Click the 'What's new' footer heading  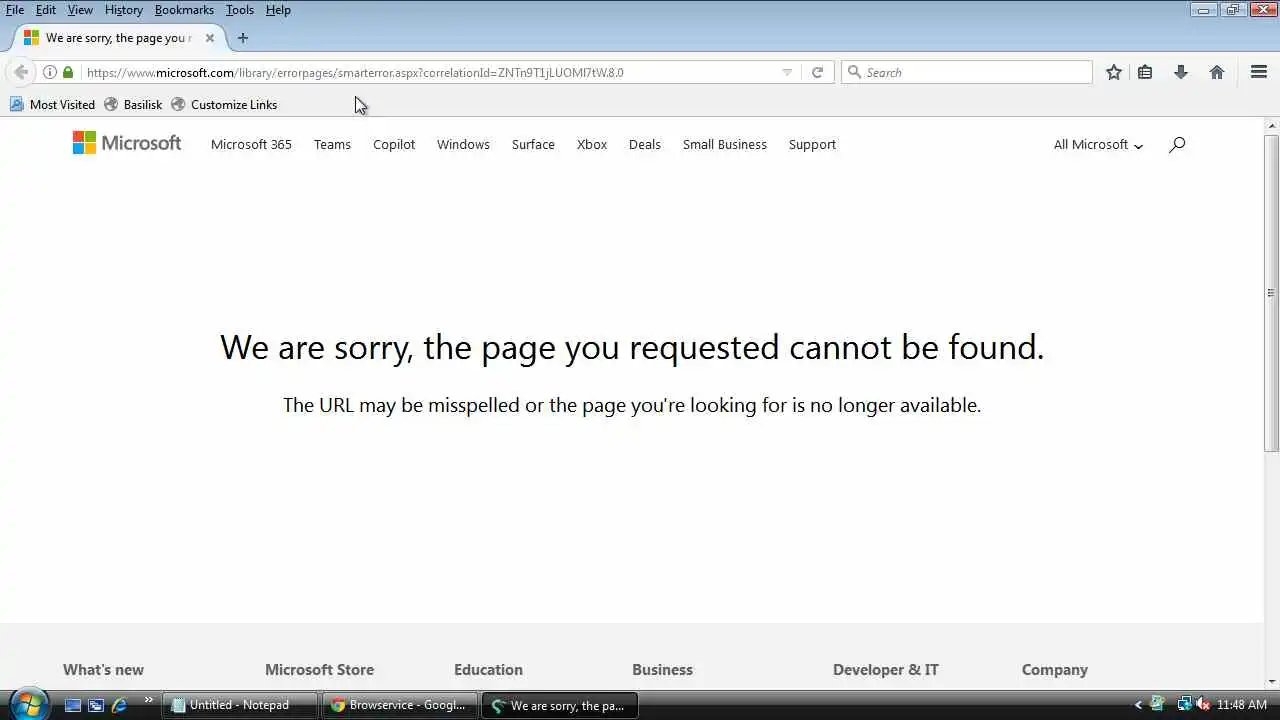coord(103,669)
